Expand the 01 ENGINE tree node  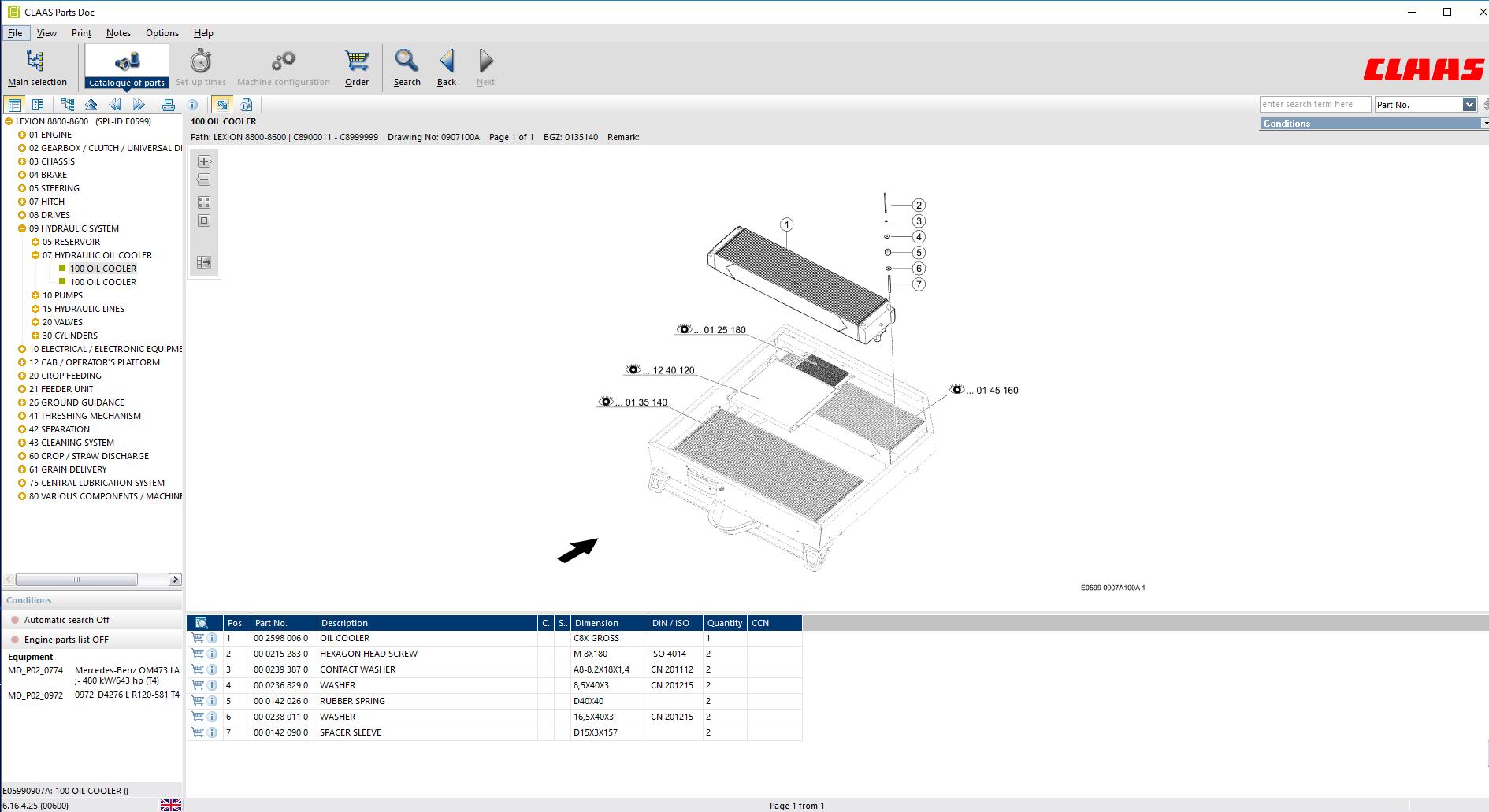tap(22, 135)
